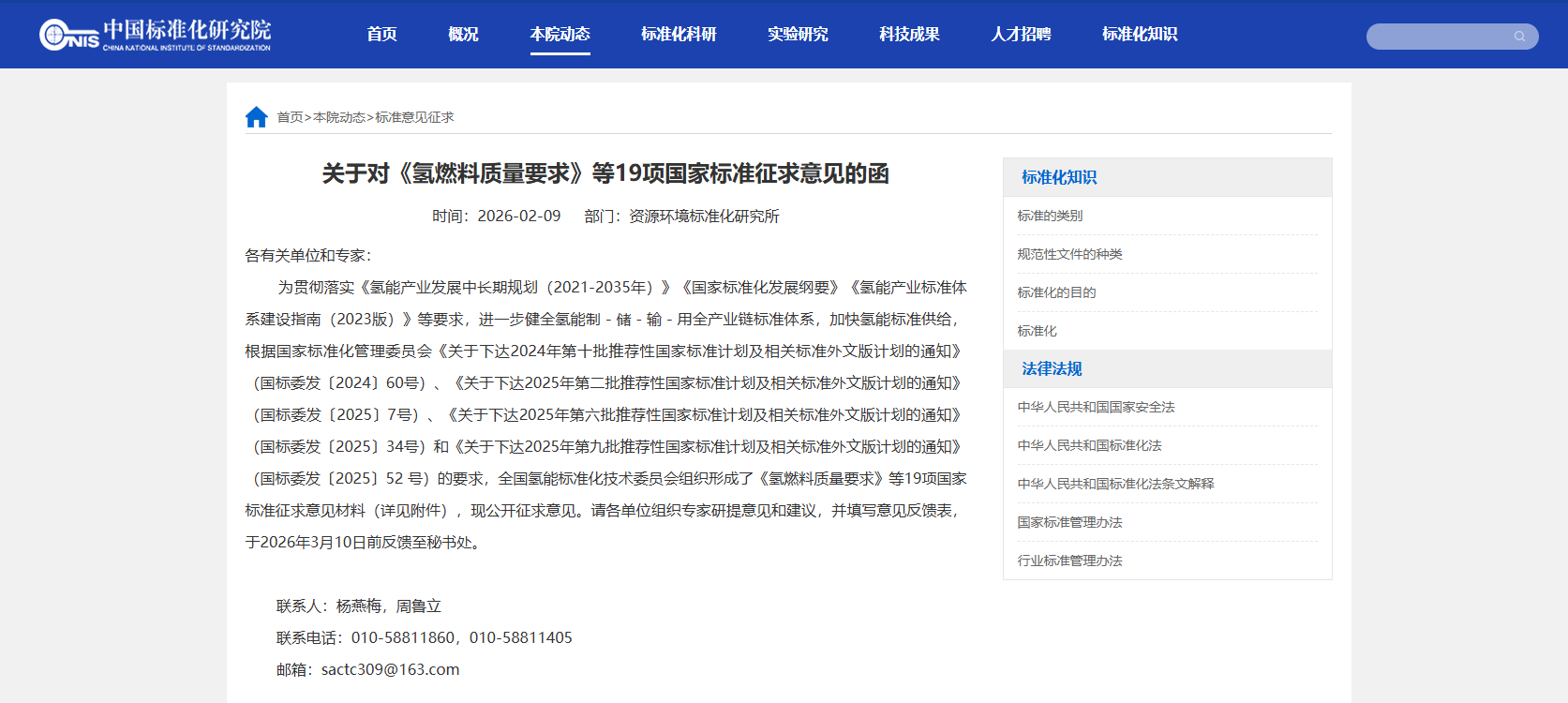Viewport: 1568px width, 703px height.
Task: Open the 行业标准管理办法 link
Action: (1069, 561)
